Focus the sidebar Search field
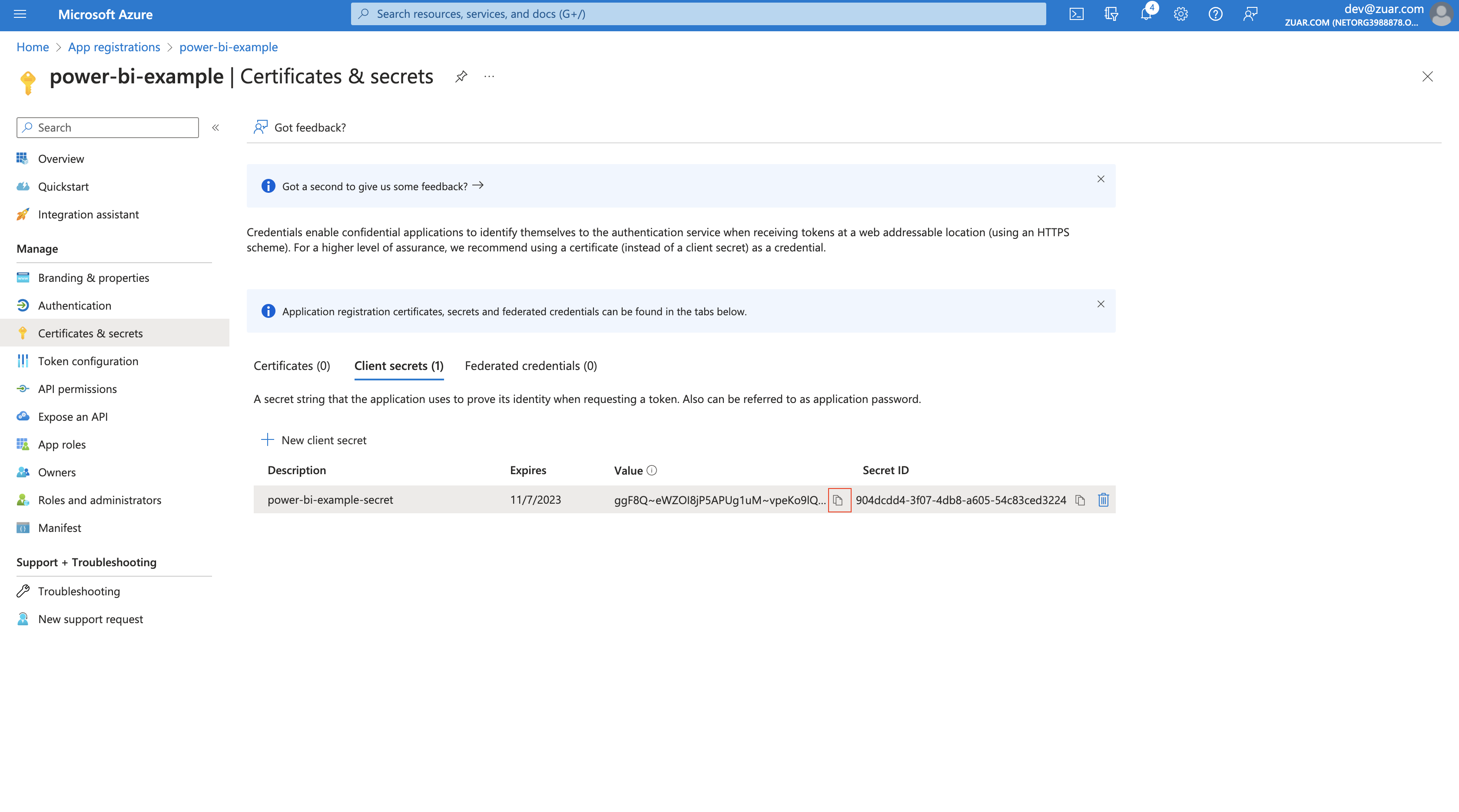 coord(108,127)
